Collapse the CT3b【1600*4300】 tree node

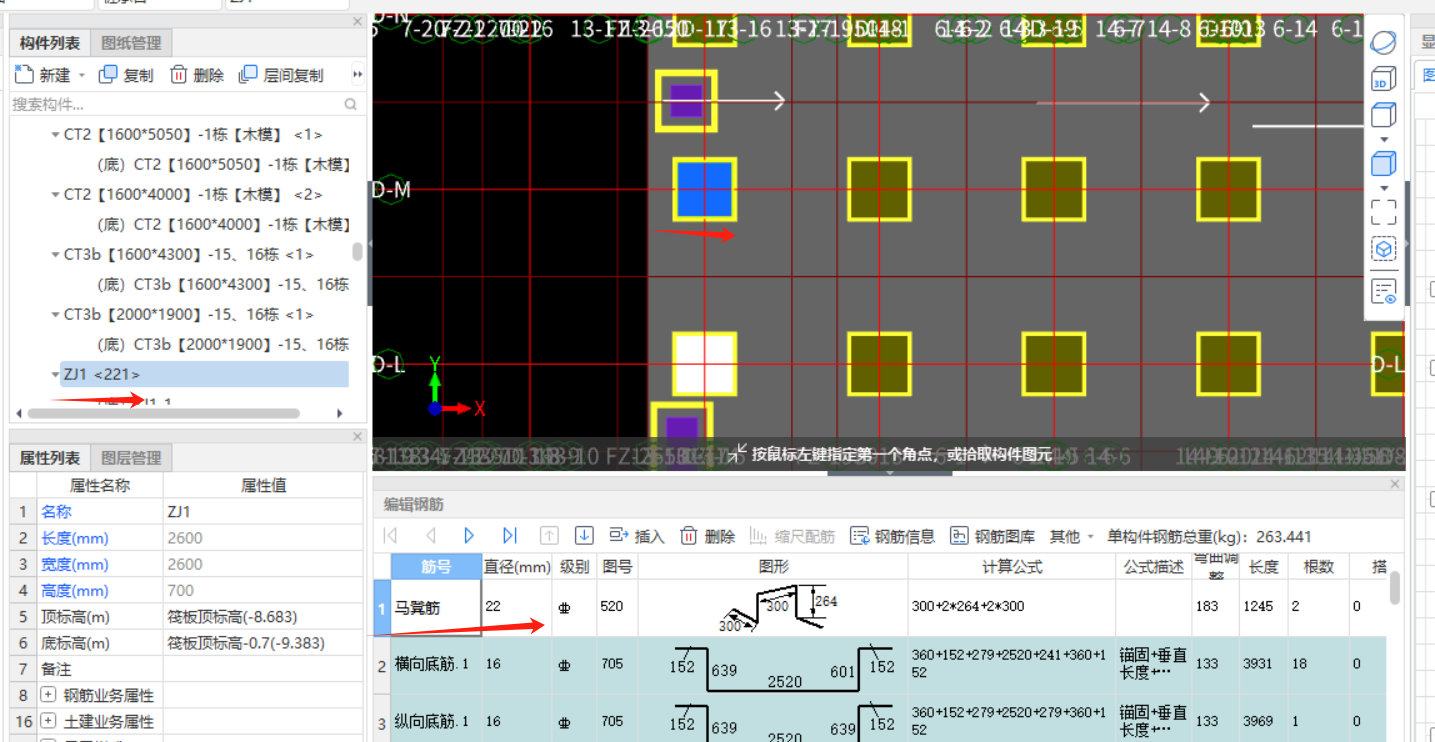pyautogui.click(x=55, y=254)
